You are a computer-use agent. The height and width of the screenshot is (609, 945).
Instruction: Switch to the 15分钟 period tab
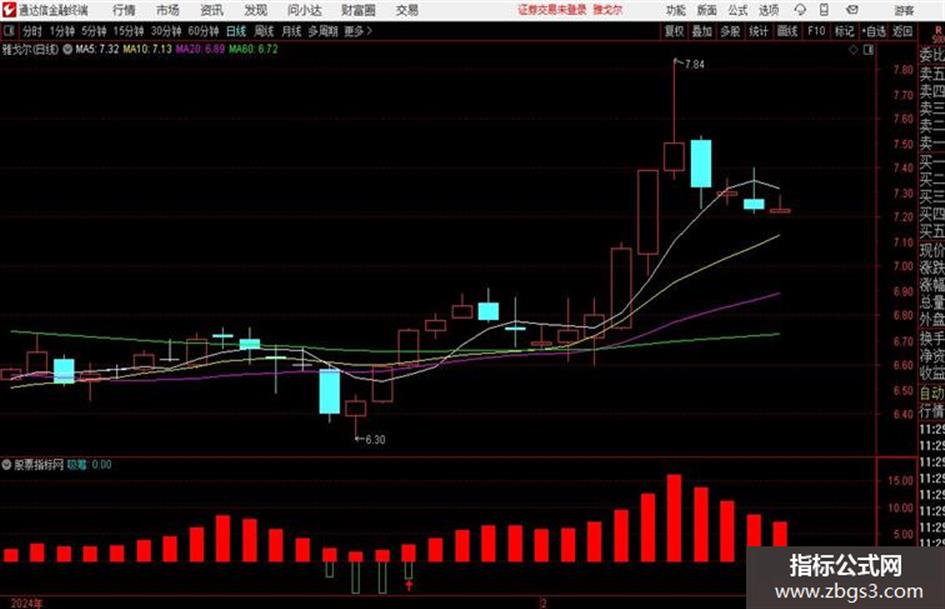129,31
